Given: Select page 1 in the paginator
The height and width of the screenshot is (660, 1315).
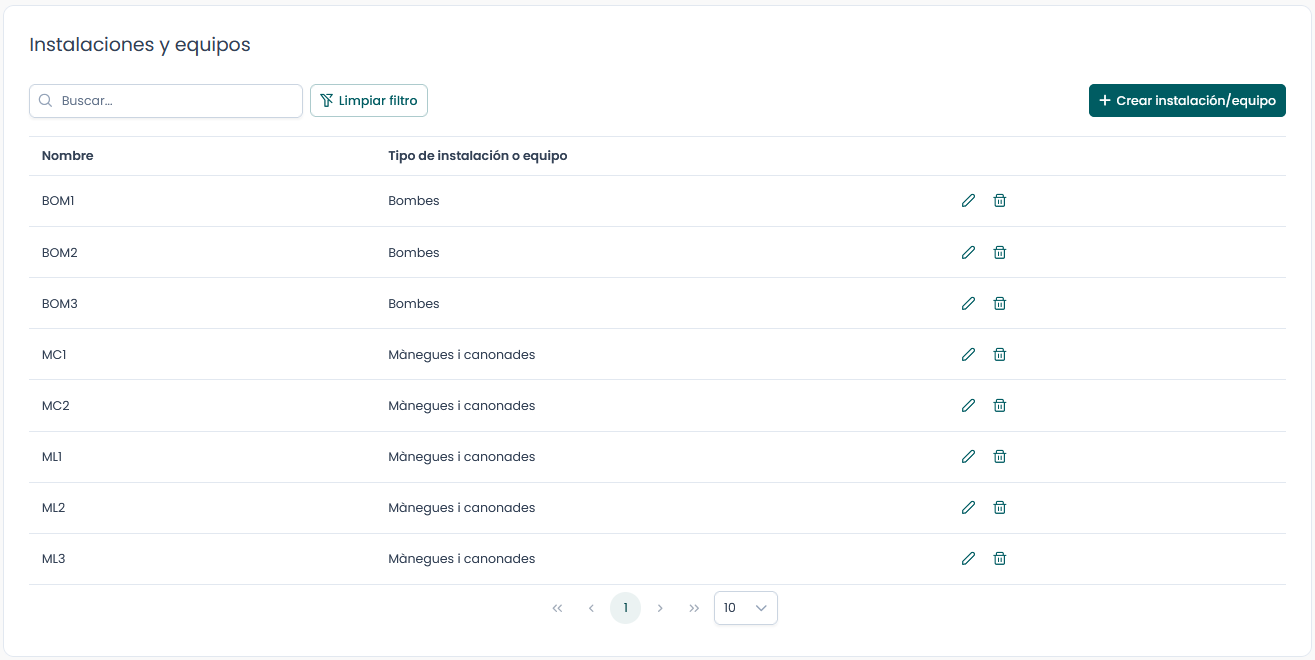Looking at the screenshot, I should point(625,608).
